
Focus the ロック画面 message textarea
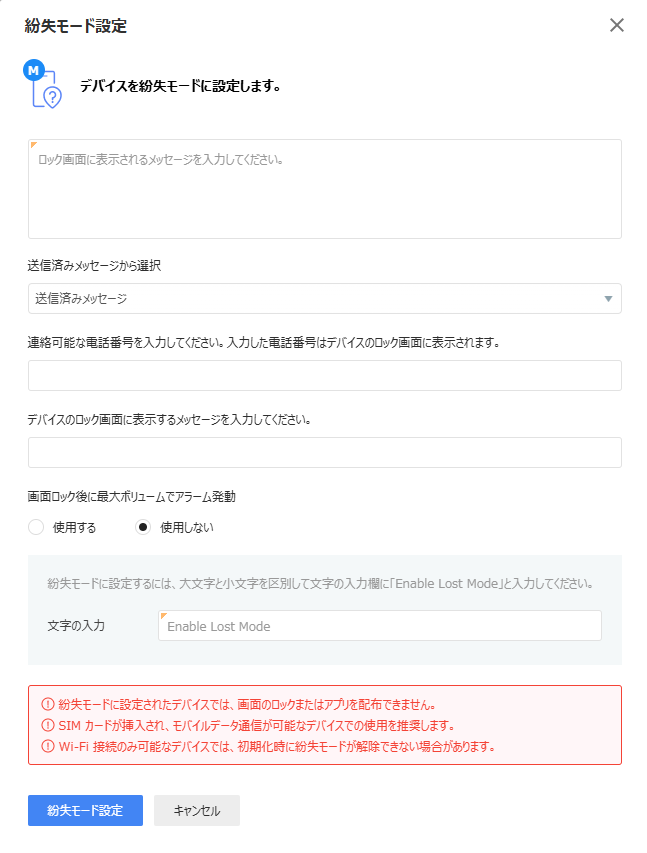[x=325, y=189]
